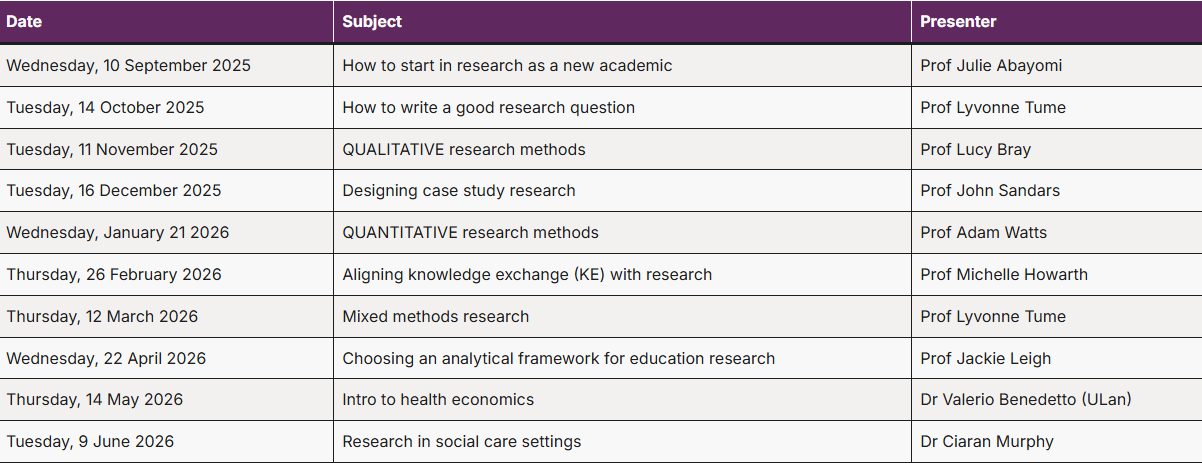Image resolution: width=1202 pixels, height=463 pixels.
Task: Select the Tuesday, 14 October 2025 date
Action: click(x=105, y=108)
